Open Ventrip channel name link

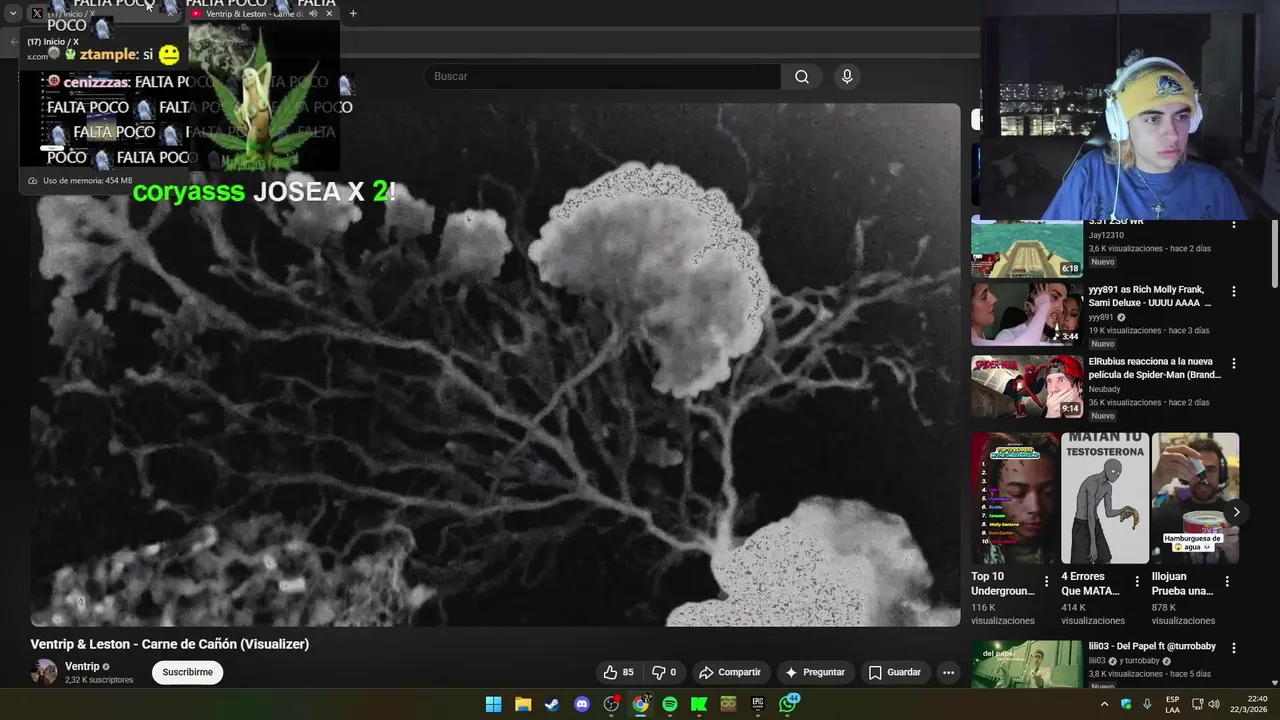click(82, 667)
